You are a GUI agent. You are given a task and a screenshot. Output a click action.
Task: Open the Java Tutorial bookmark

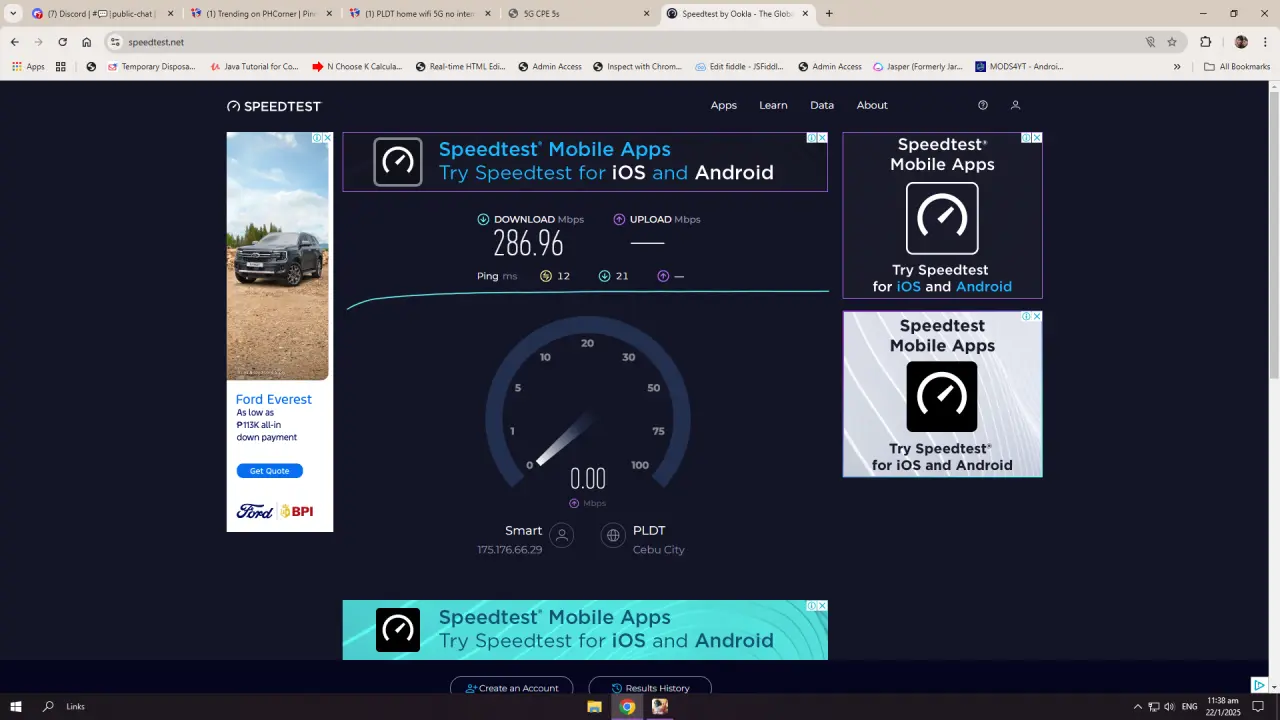click(x=254, y=67)
